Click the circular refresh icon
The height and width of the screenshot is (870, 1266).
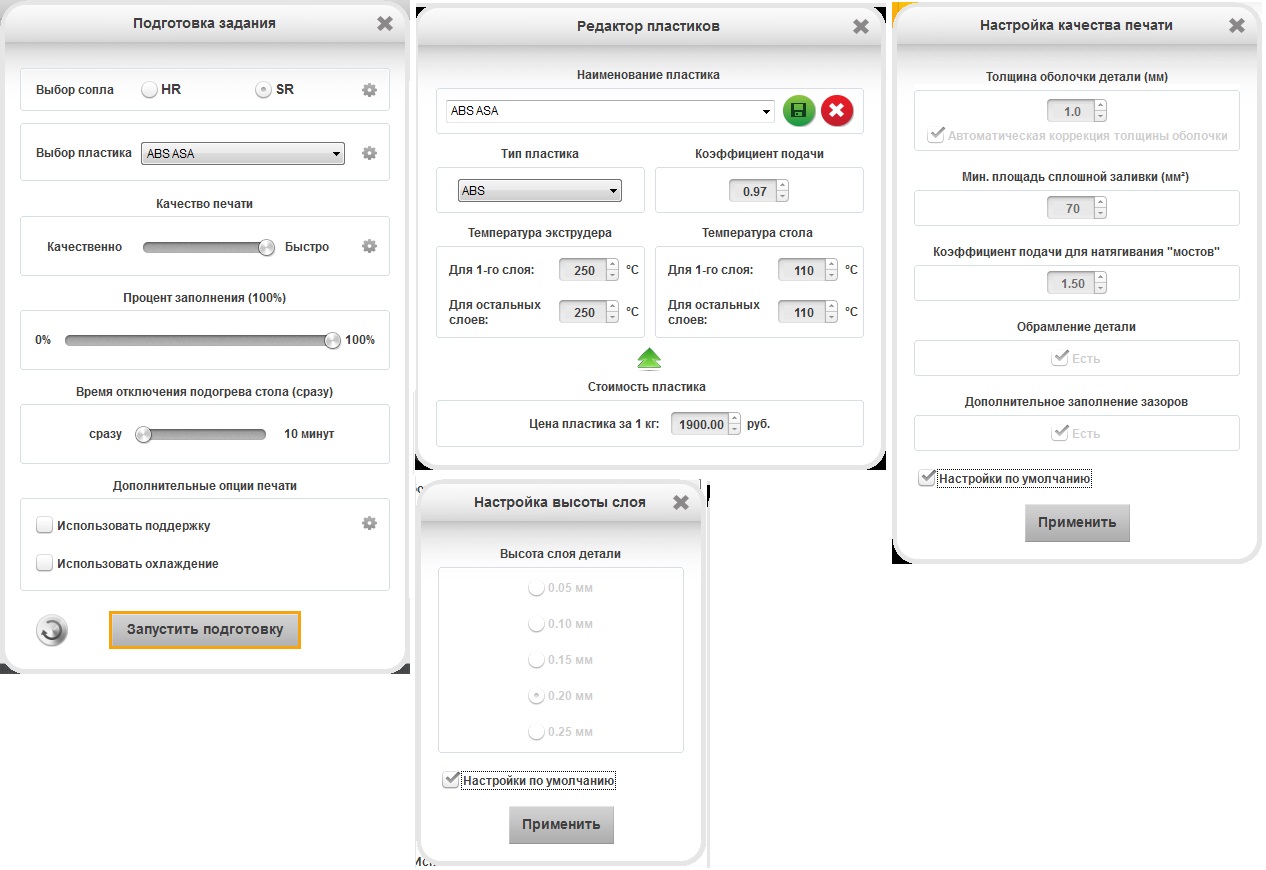tap(52, 630)
